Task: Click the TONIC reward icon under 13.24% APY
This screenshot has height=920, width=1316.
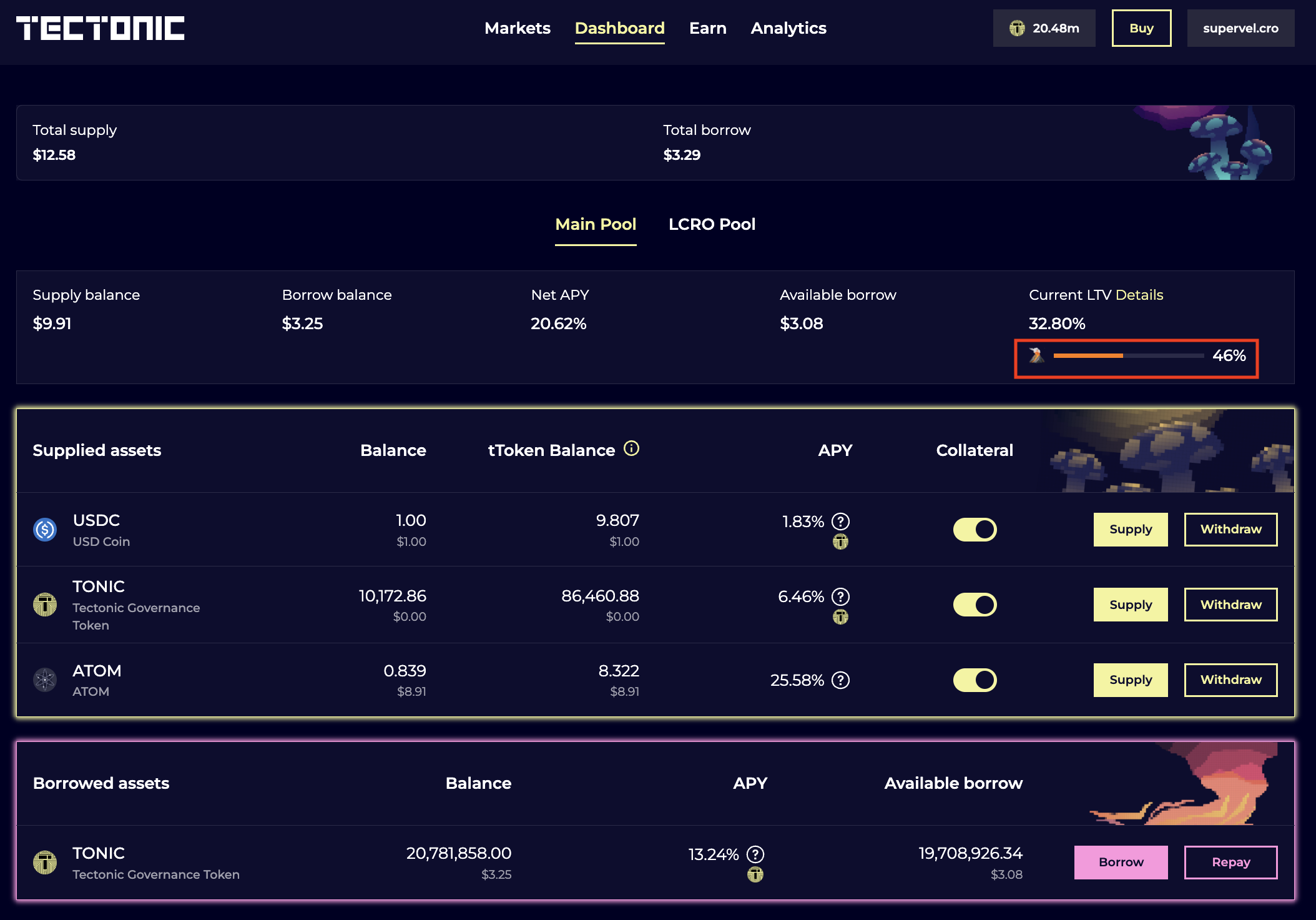Action: 755,874
